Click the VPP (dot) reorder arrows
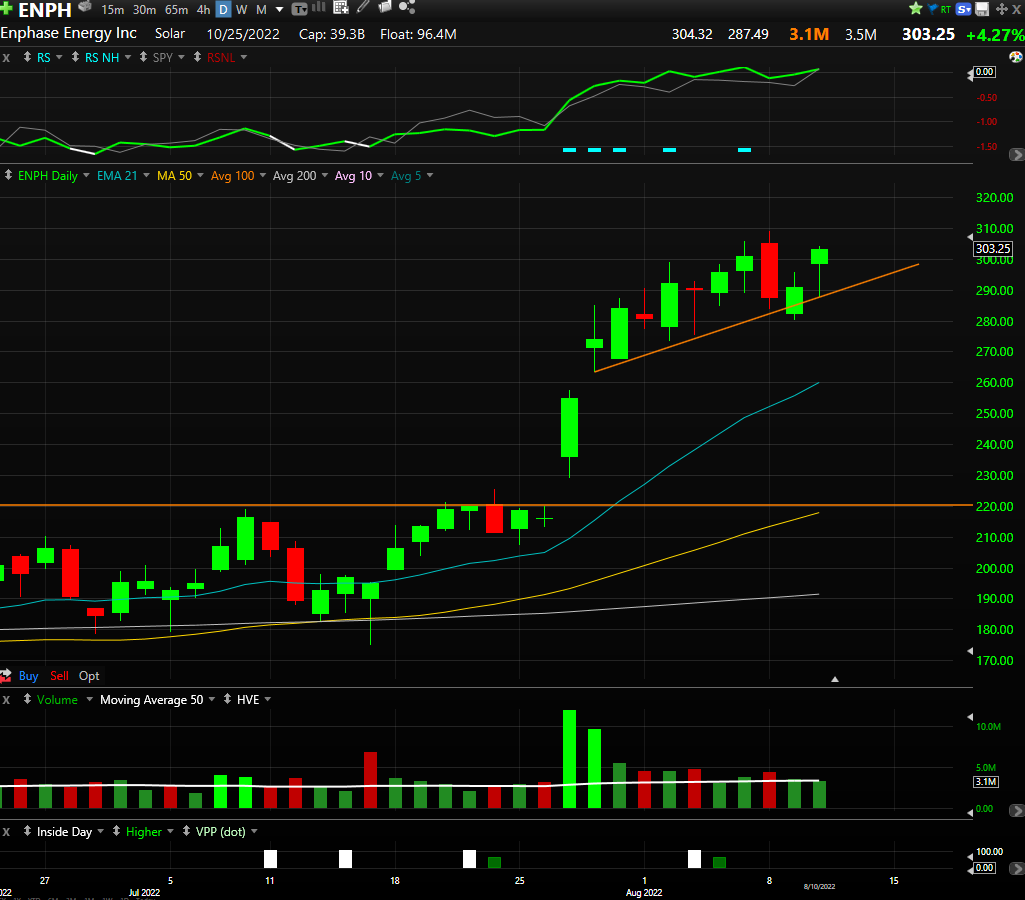 pyautogui.click(x=186, y=831)
